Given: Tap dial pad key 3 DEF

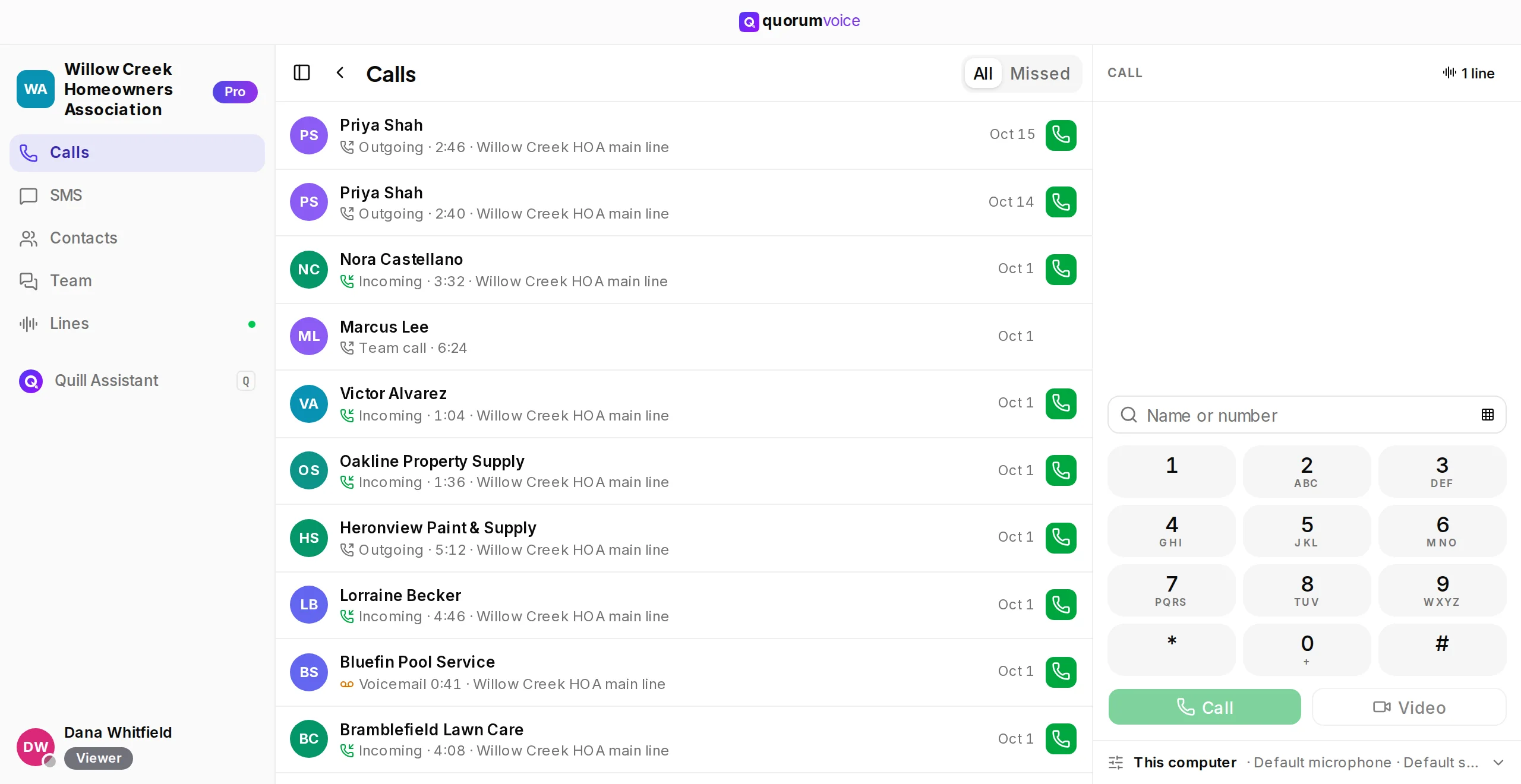Looking at the screenshot, I should pyautogui.click(x=1443, y=472).
